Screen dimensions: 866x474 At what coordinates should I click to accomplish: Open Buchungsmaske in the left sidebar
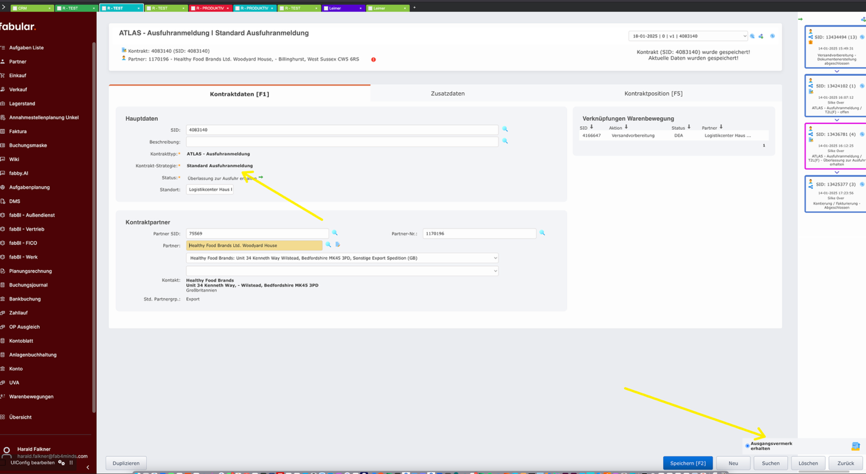click(x=28, y=145)
